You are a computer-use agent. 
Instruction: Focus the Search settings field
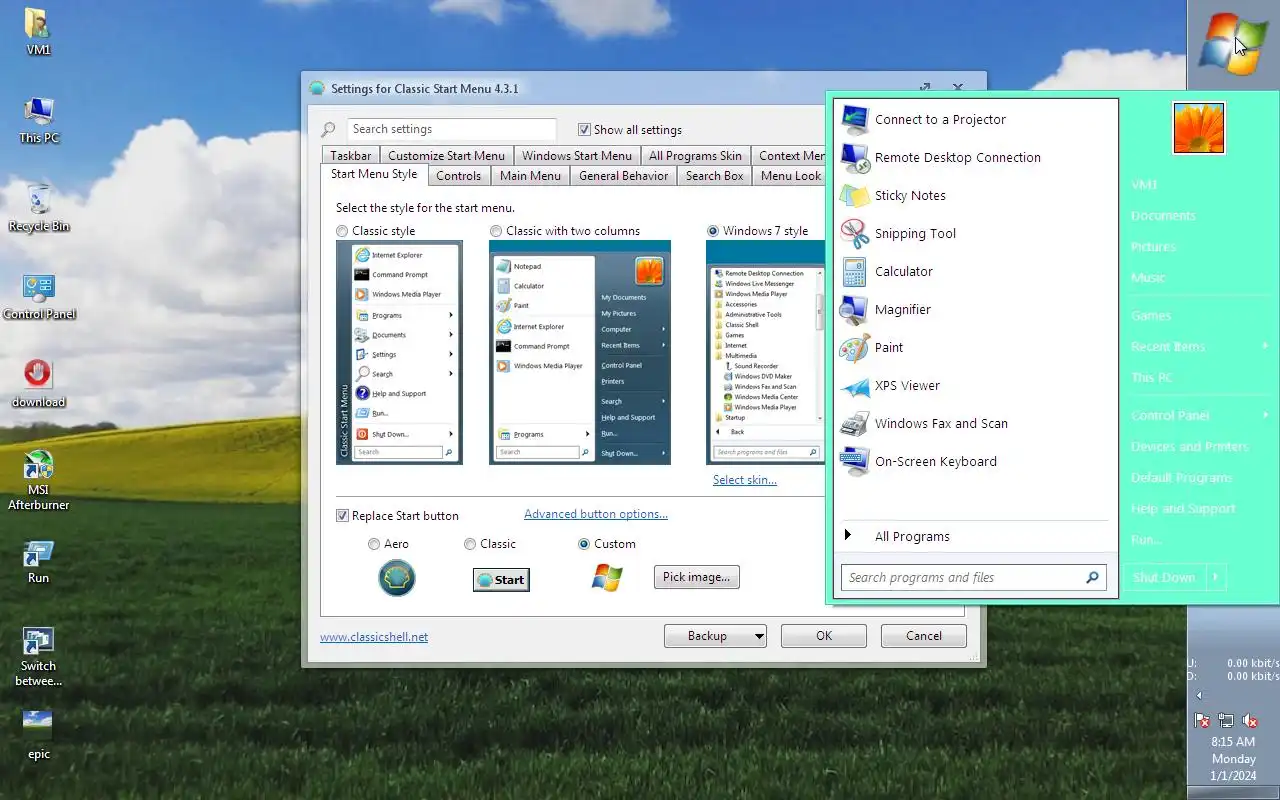[452, 129]
